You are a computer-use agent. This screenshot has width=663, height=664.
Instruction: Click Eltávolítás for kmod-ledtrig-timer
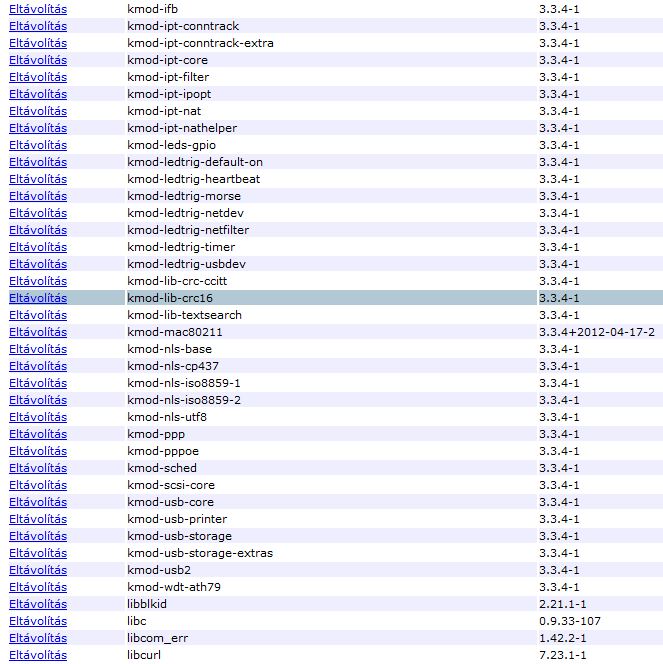38,247
